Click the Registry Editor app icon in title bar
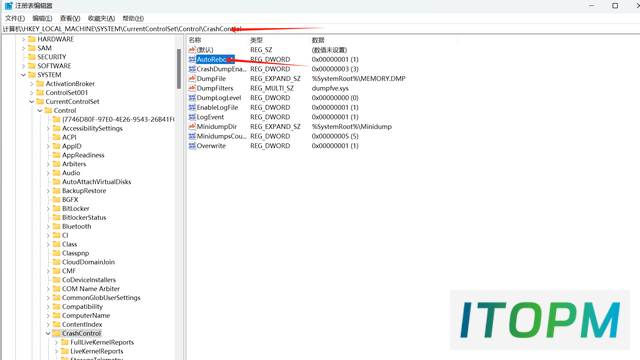The width and height of the screenshot is (640, 360). pyautogui.click(x=9, y=6)
